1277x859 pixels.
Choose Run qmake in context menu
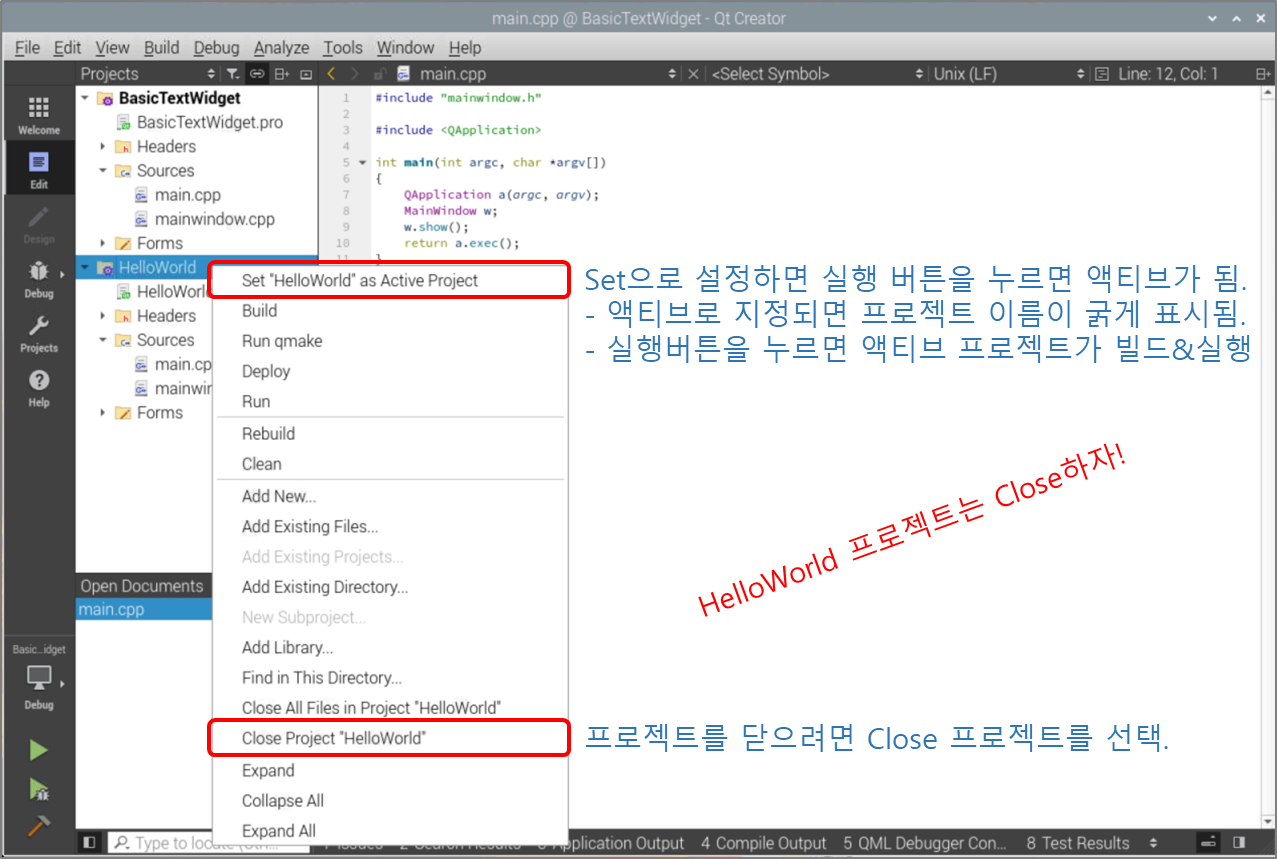pyautogui.click(x=390, y=341)
